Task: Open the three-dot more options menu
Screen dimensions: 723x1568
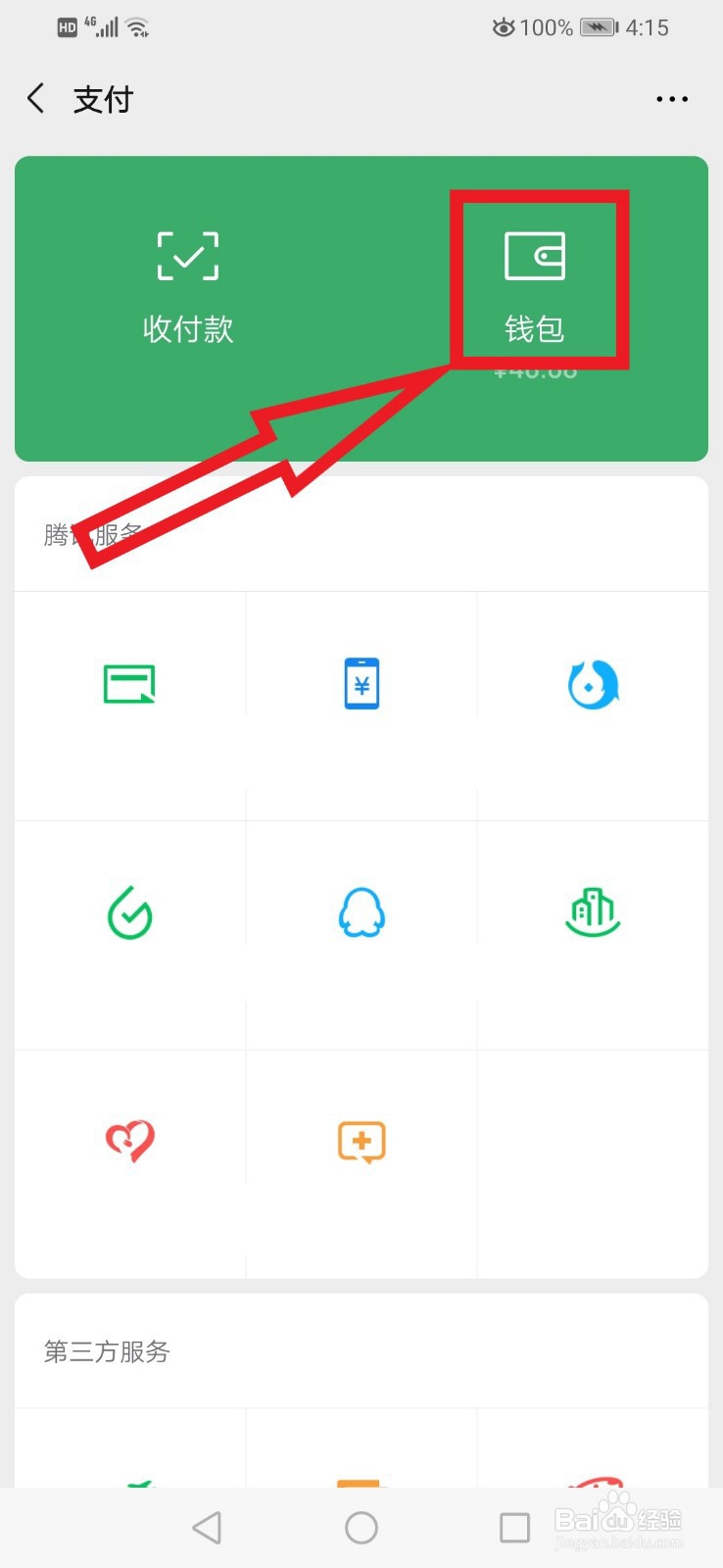Action: click(x=672, y=99)
